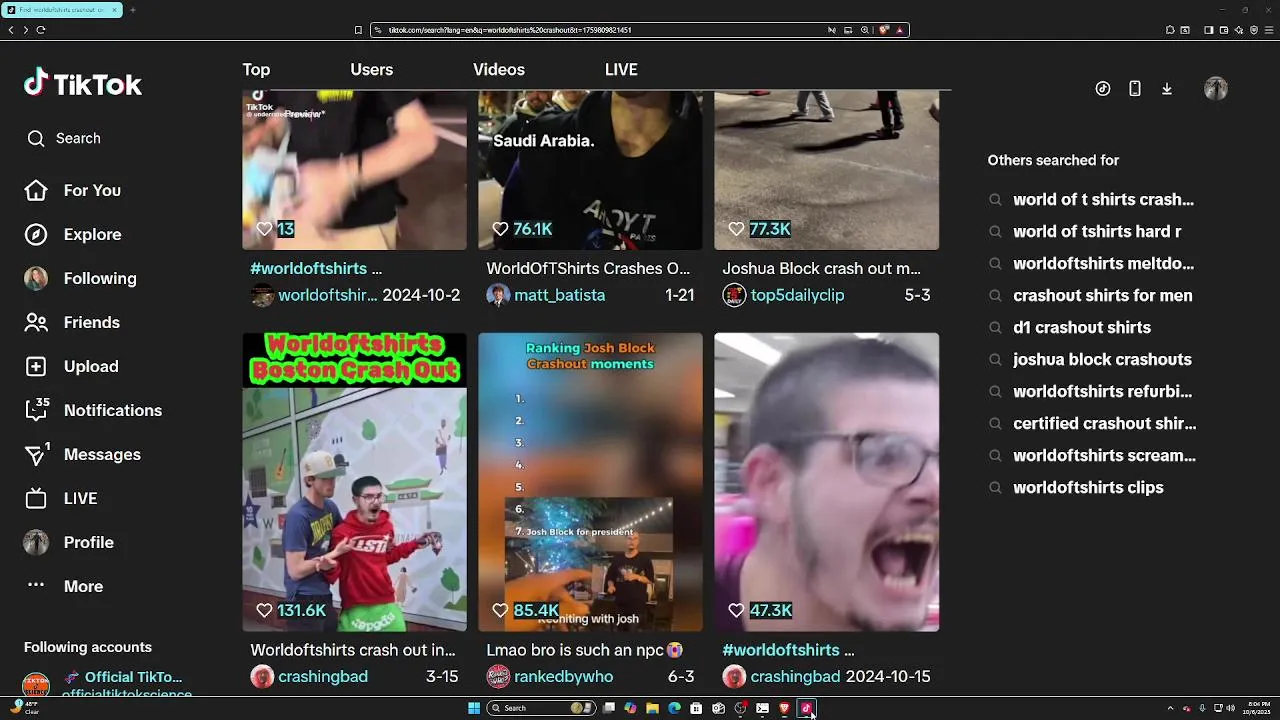Expand the More menu in the sidebar
This screenshot has width=1280, height=720.
pos(64,586)
